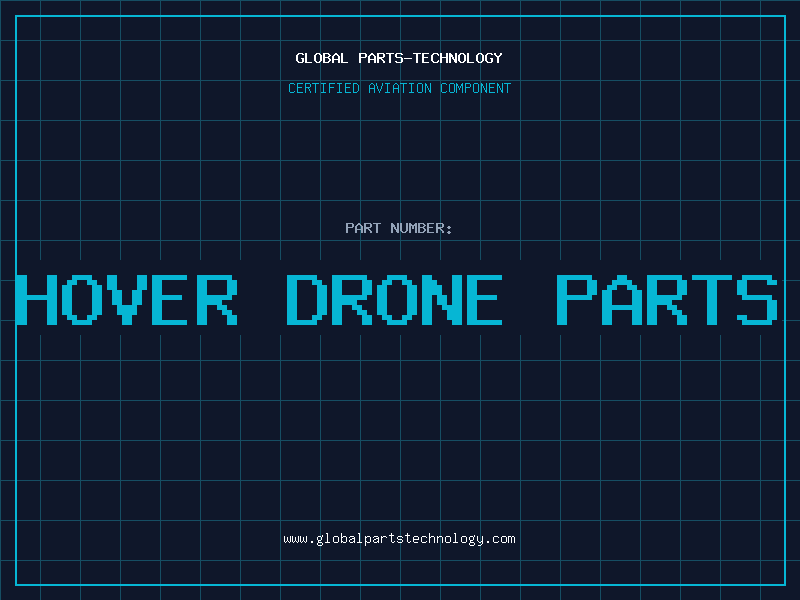Select the 'CERTIFIED AVIATION COMPONENT' subtitle
Image resolution: width=800 pixels, height=600 pixels.
[x=399, y=88]
